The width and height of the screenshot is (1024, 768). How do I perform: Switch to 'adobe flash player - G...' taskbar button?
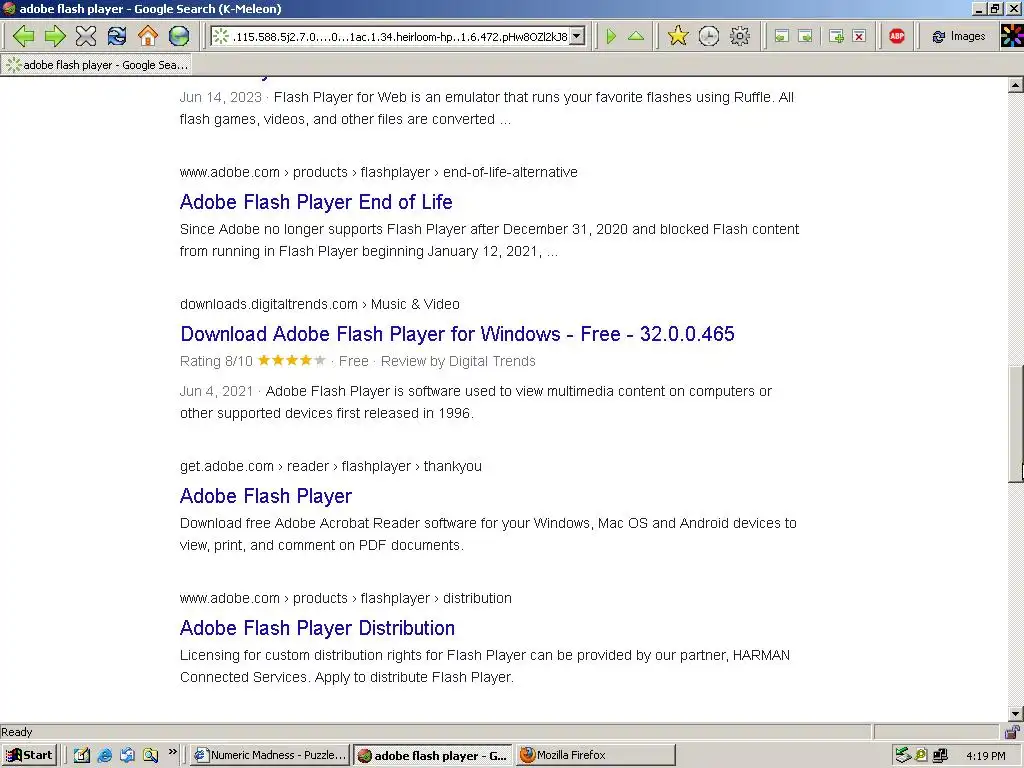tap(434, 756)
